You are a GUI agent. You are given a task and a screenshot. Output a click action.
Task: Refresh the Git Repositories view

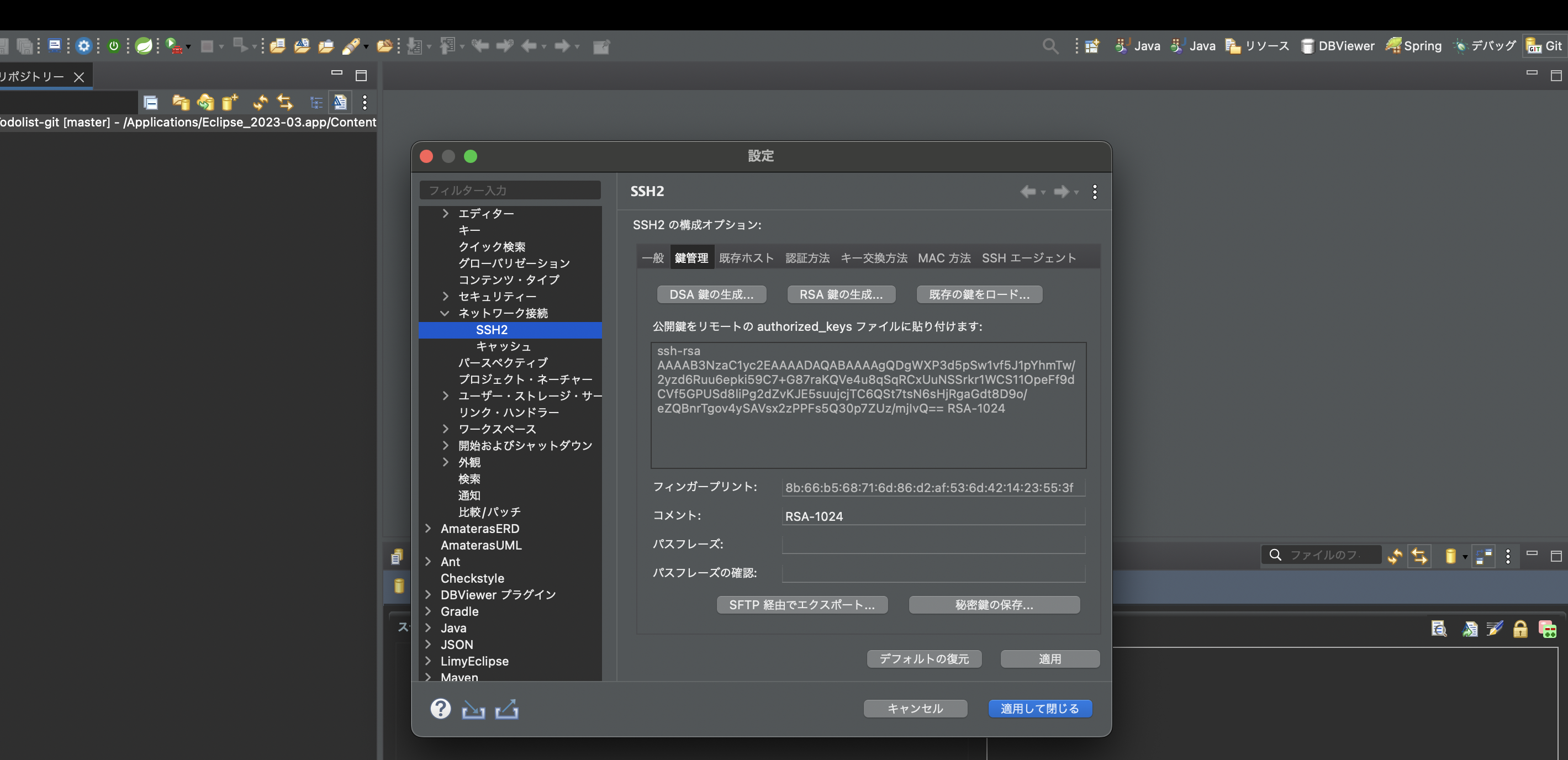[260, 102]
